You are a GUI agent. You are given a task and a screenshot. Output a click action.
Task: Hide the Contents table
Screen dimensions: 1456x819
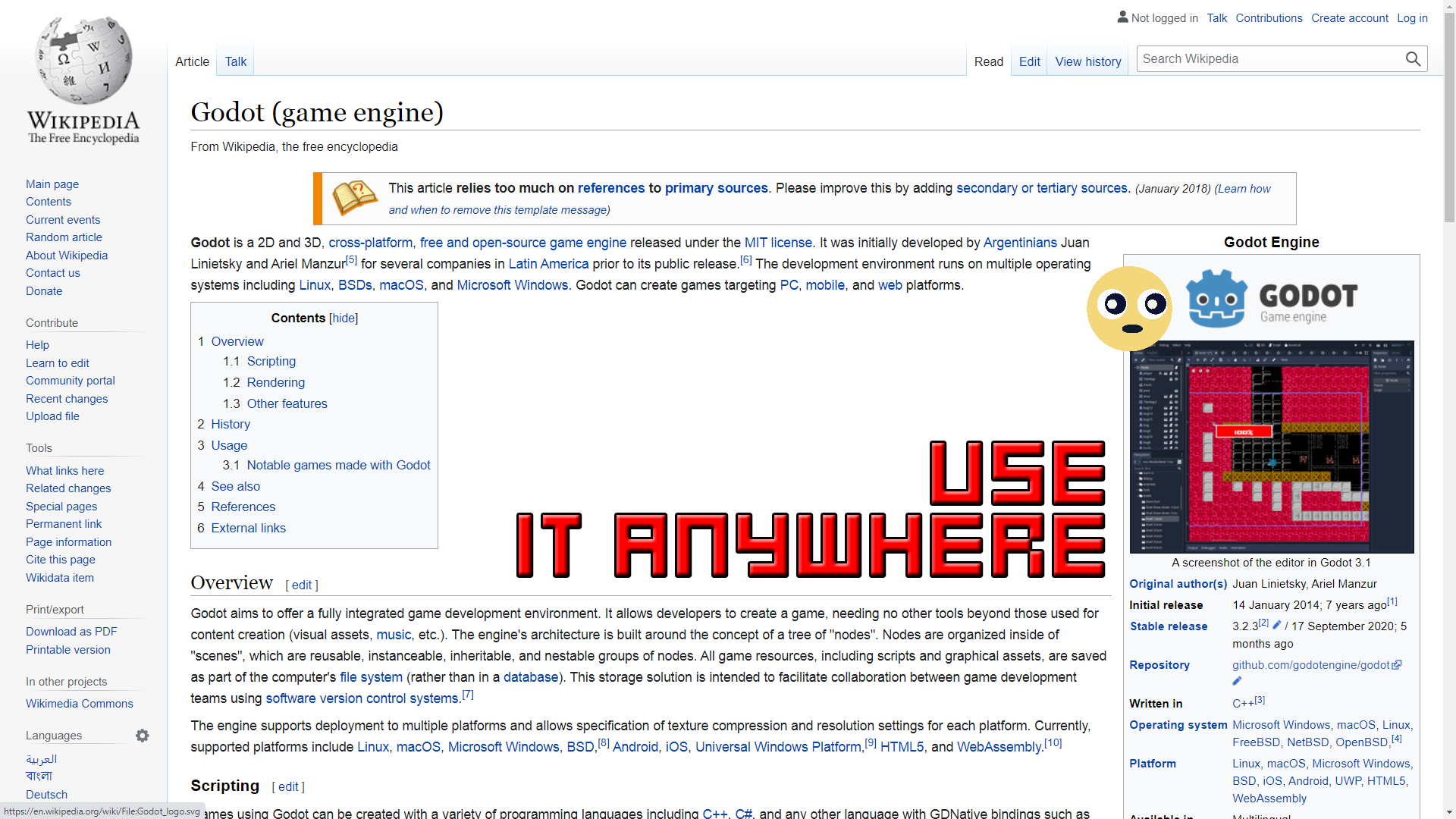pos(344,318)
